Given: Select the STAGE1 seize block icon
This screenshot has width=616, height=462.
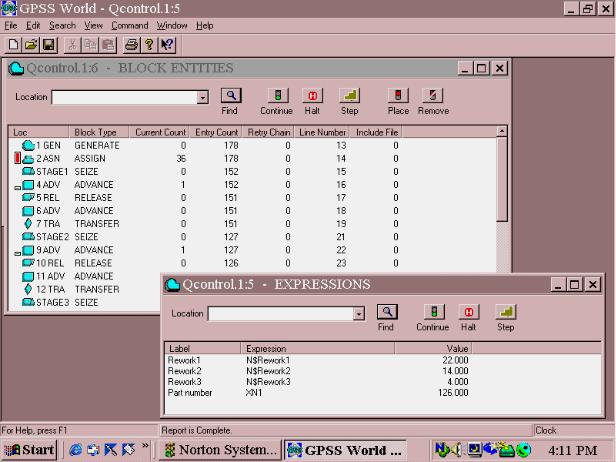Looking at the screenshot, I should pos(28,171).
